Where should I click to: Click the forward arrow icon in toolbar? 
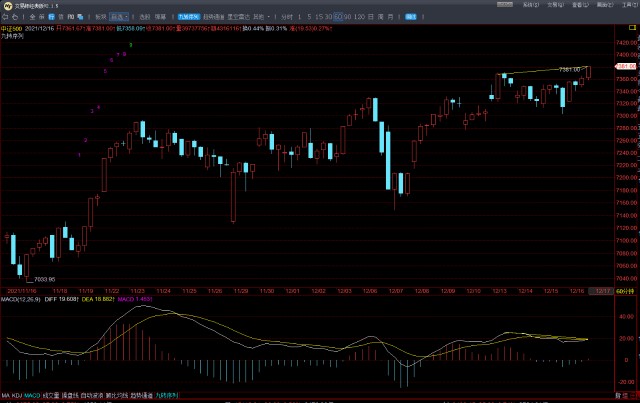pyautogui.click(x=15, y=17)
